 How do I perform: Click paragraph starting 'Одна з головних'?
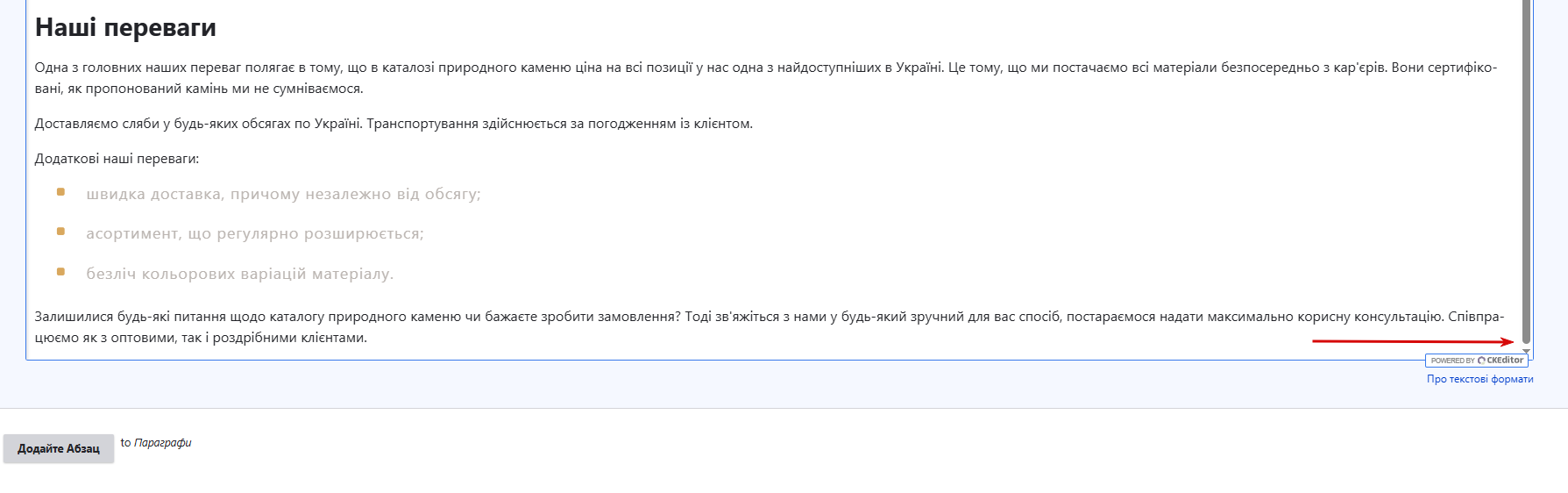[x=766, y=78]
